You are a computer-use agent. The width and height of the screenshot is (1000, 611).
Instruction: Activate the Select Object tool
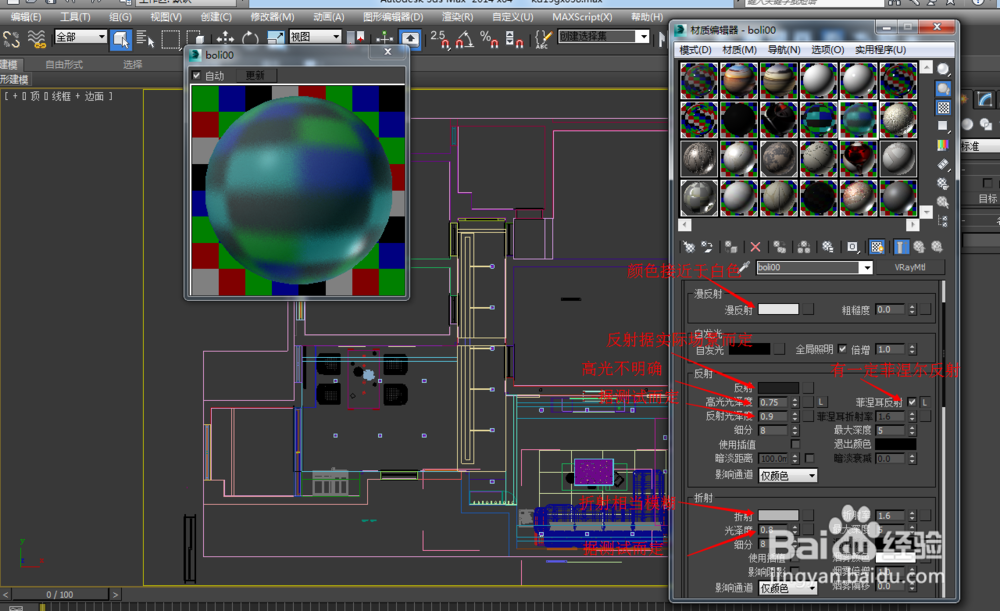coord(121,39)
